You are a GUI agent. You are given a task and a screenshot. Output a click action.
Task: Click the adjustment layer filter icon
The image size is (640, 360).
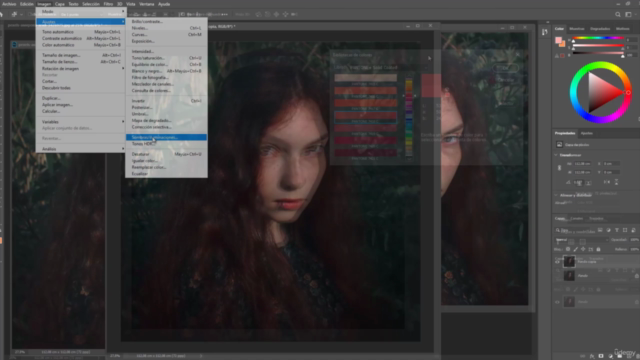point(608,230)
